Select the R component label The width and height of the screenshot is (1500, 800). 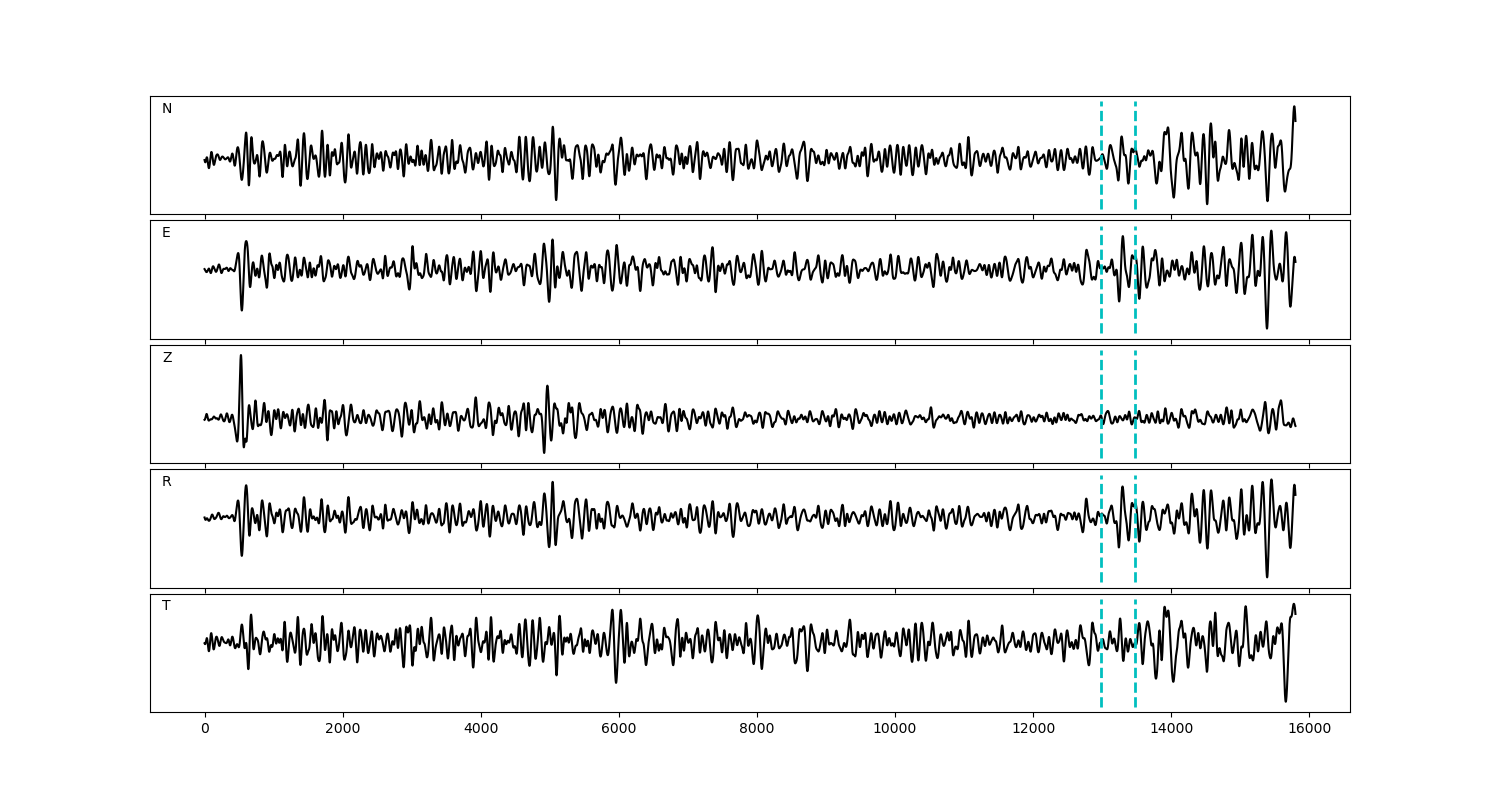(x=167, y=482)
